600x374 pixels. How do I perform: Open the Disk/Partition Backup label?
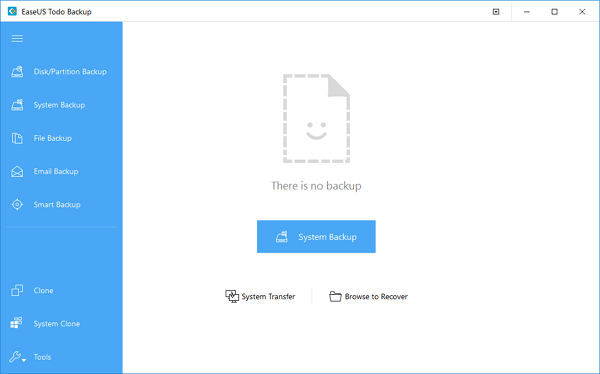pos(70,72)
